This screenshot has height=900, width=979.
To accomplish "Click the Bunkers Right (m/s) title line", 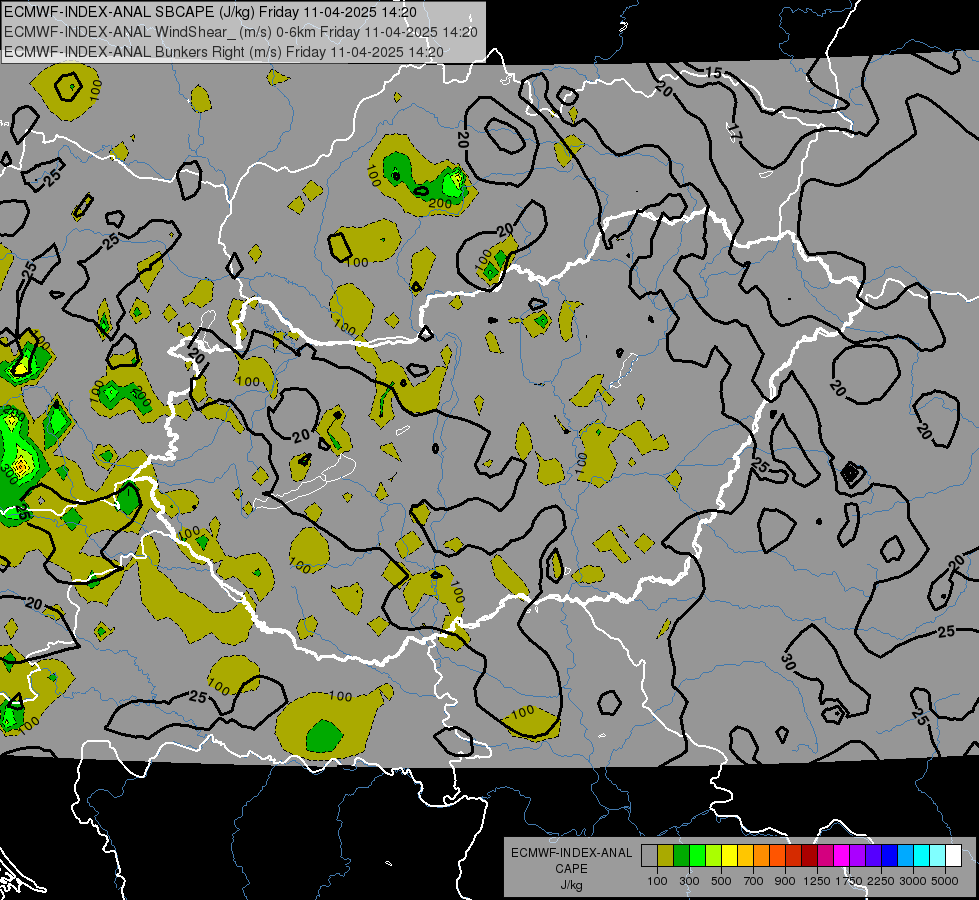I will point(224,52).
